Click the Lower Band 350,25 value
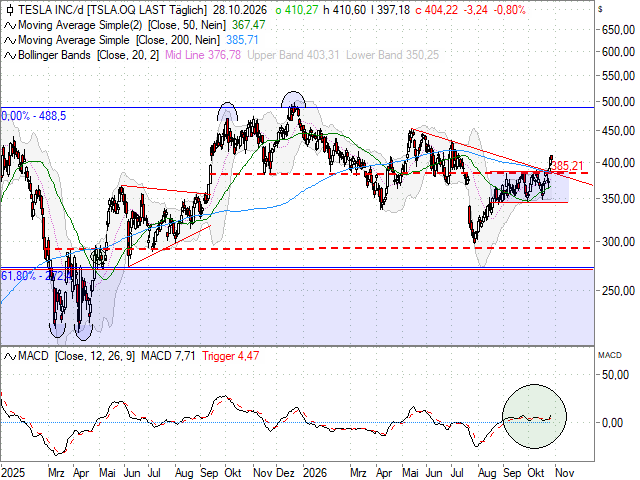 [393, 55]
